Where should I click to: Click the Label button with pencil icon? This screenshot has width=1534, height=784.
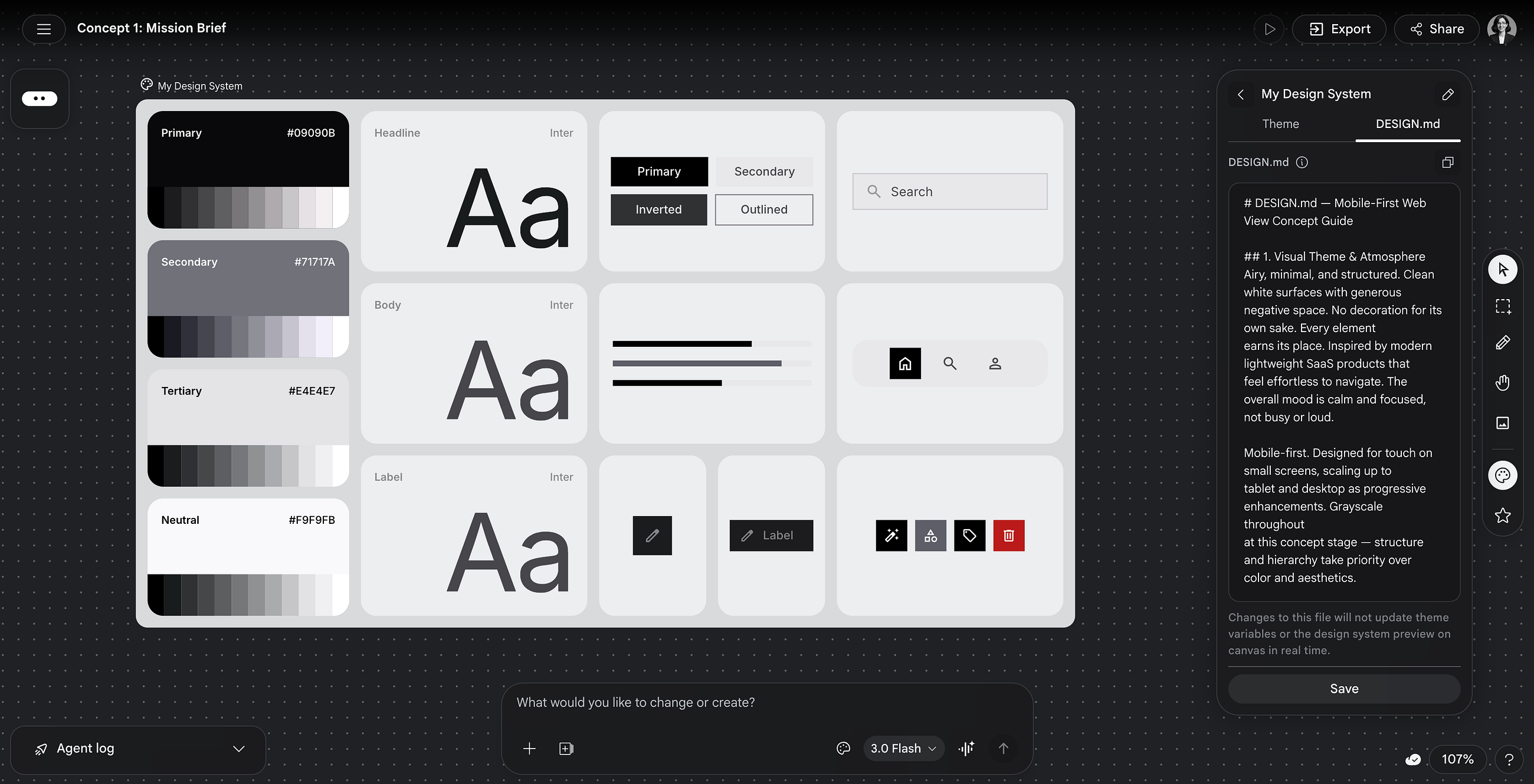(771, 536)
